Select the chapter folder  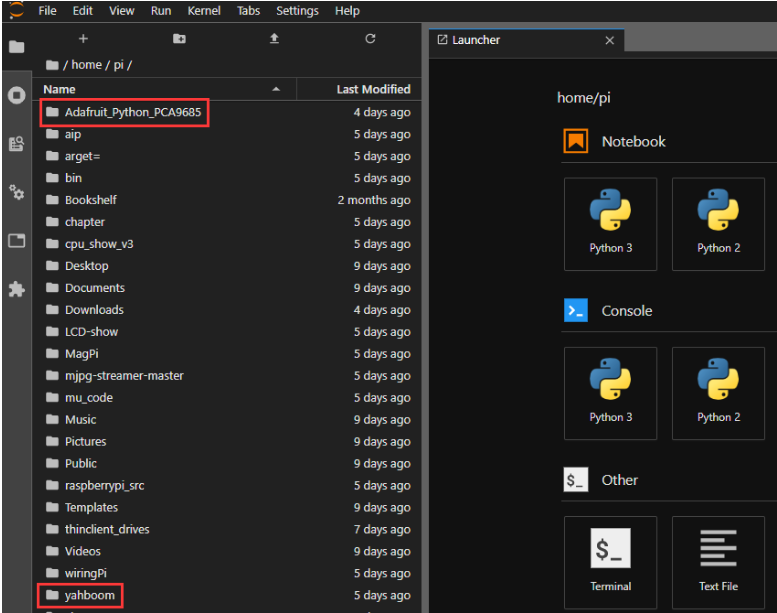tap(227, 222)
